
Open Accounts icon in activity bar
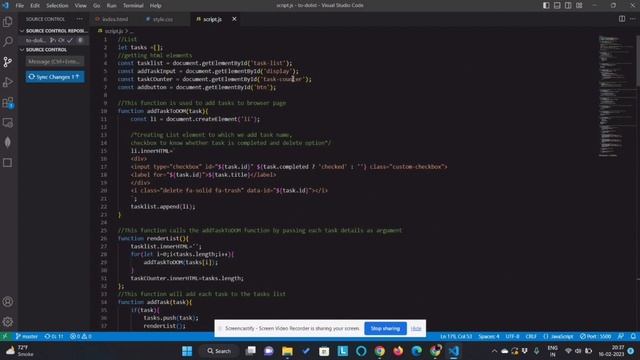pyautogui.click(x=8, y=302)
